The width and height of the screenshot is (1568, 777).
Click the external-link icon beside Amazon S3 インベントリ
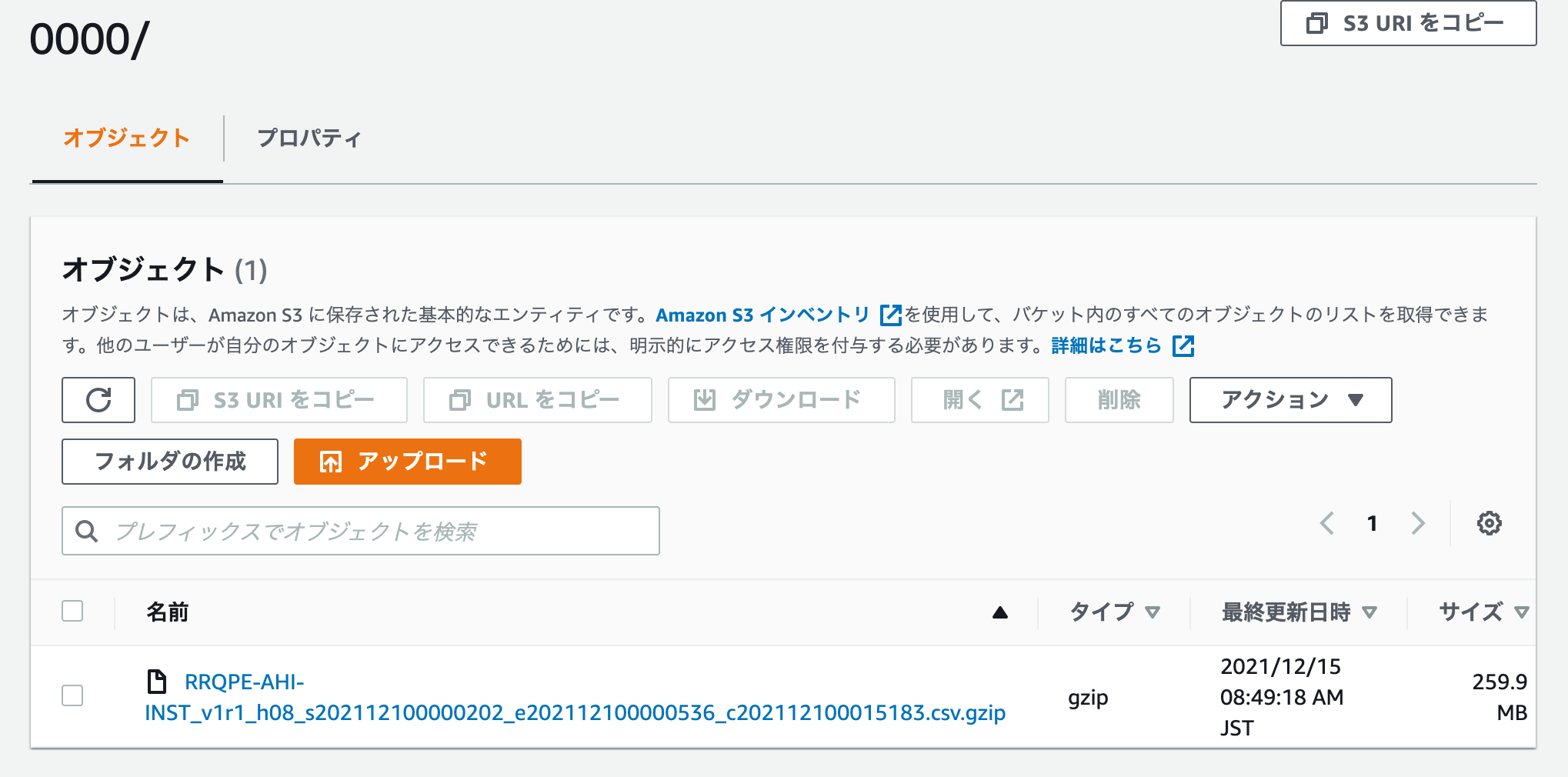point(890,314)
